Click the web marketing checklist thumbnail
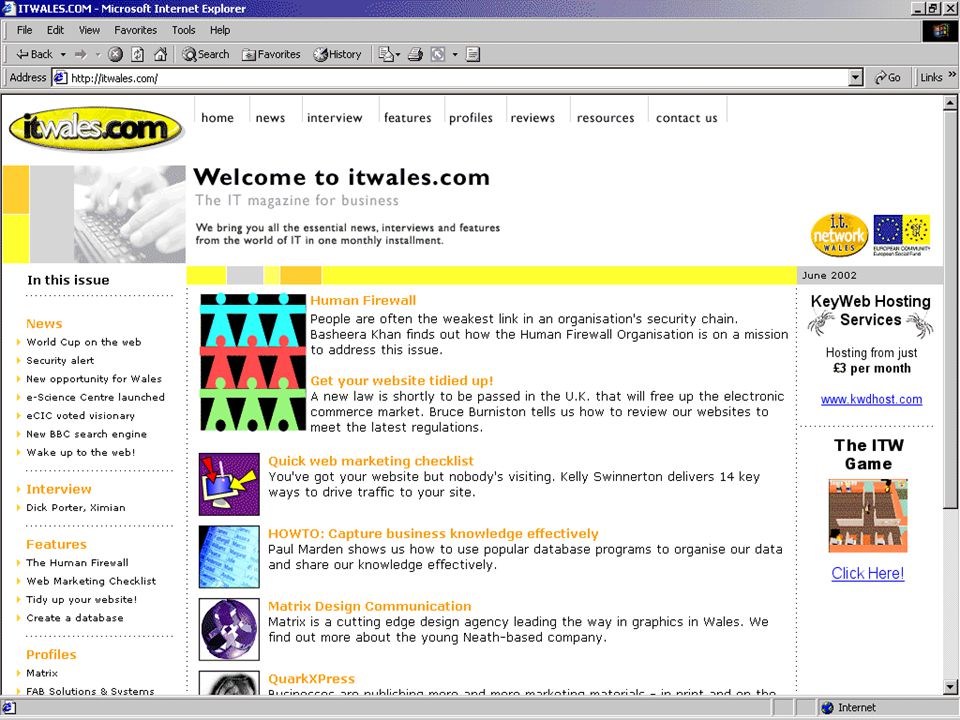Image resolution: width=960 pixels, height=720 pixels. click(x=229, y=484)
